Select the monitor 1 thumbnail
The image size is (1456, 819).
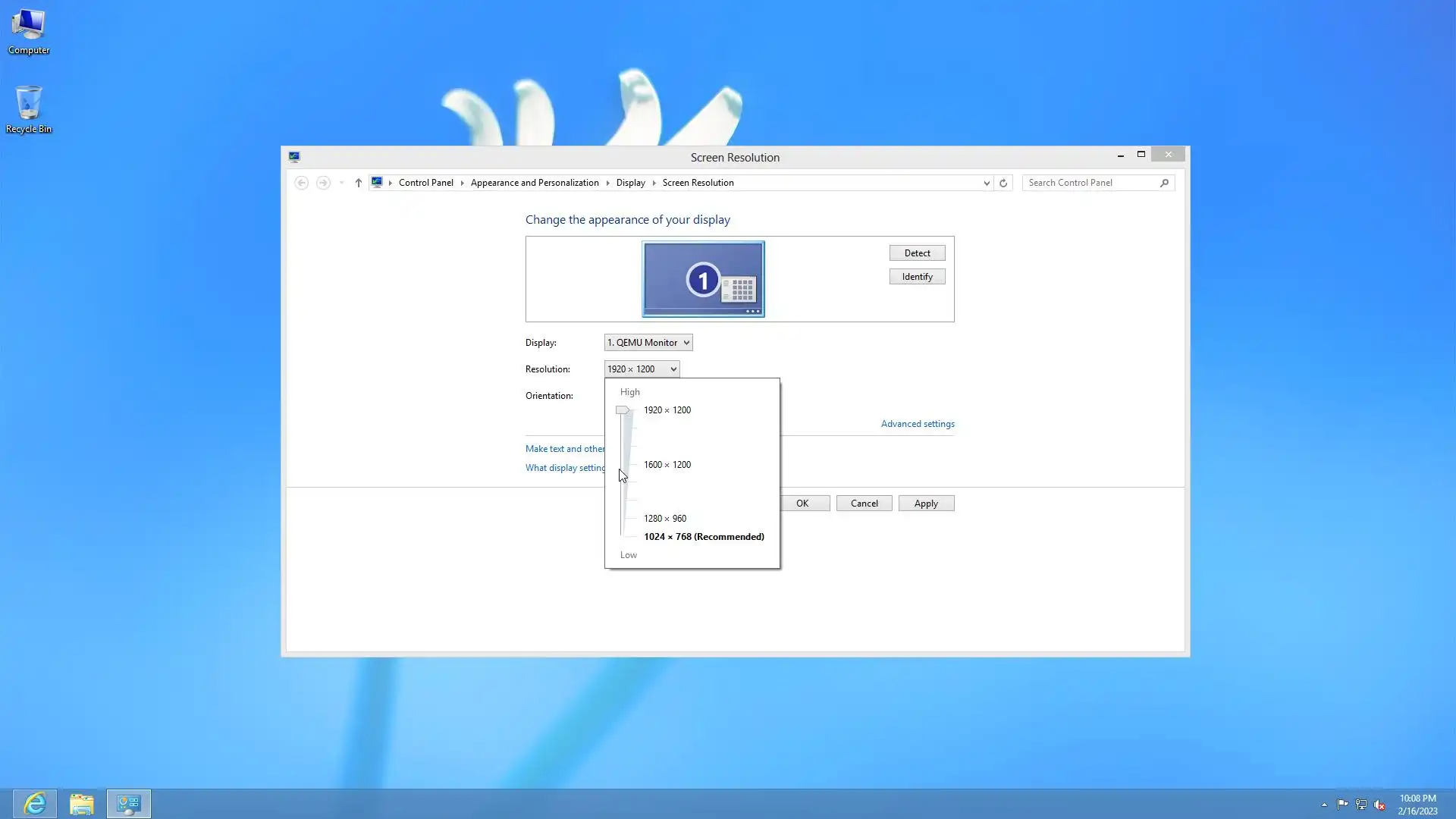click(703, 279)
